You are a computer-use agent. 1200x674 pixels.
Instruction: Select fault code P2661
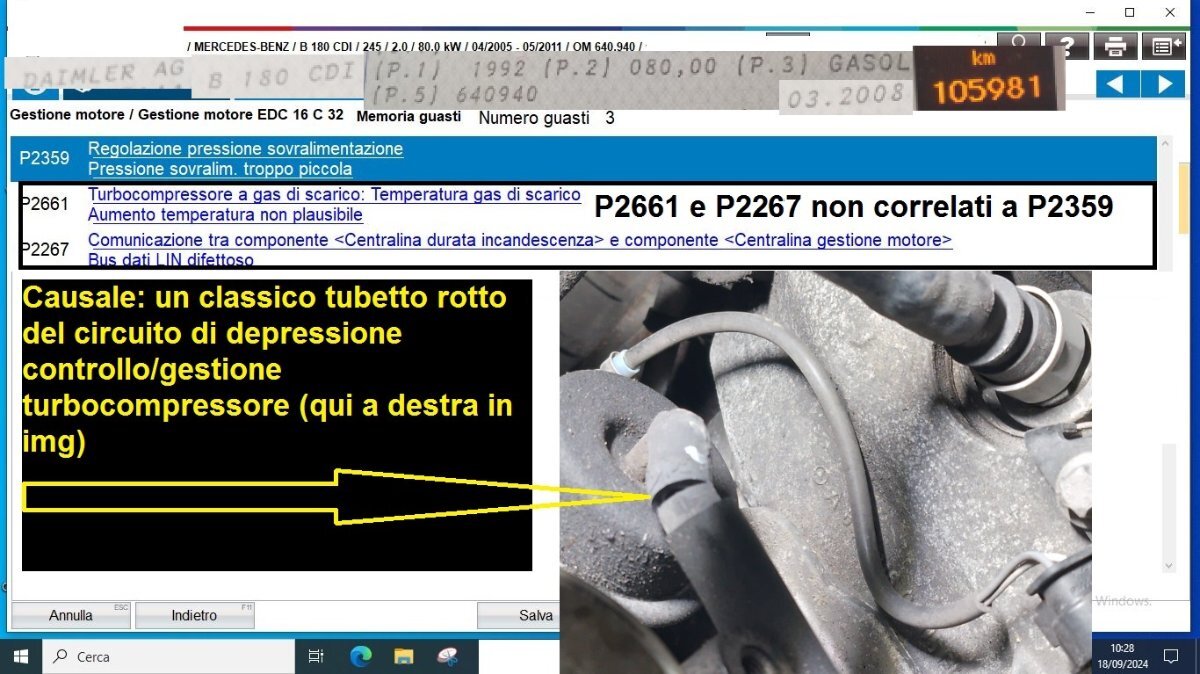44,204
